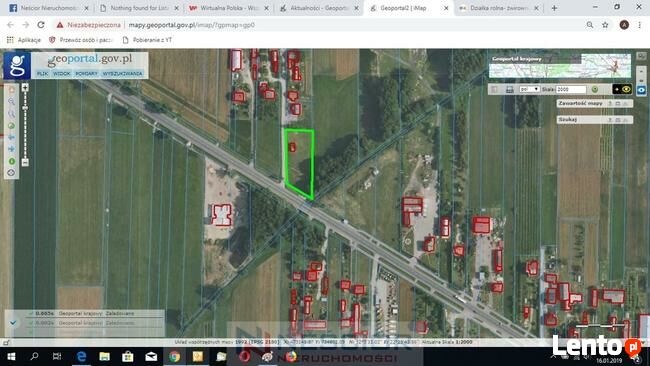Viewport: 650px width, 366px height.
Task: Reload the browser page
Action: point(41,25)
